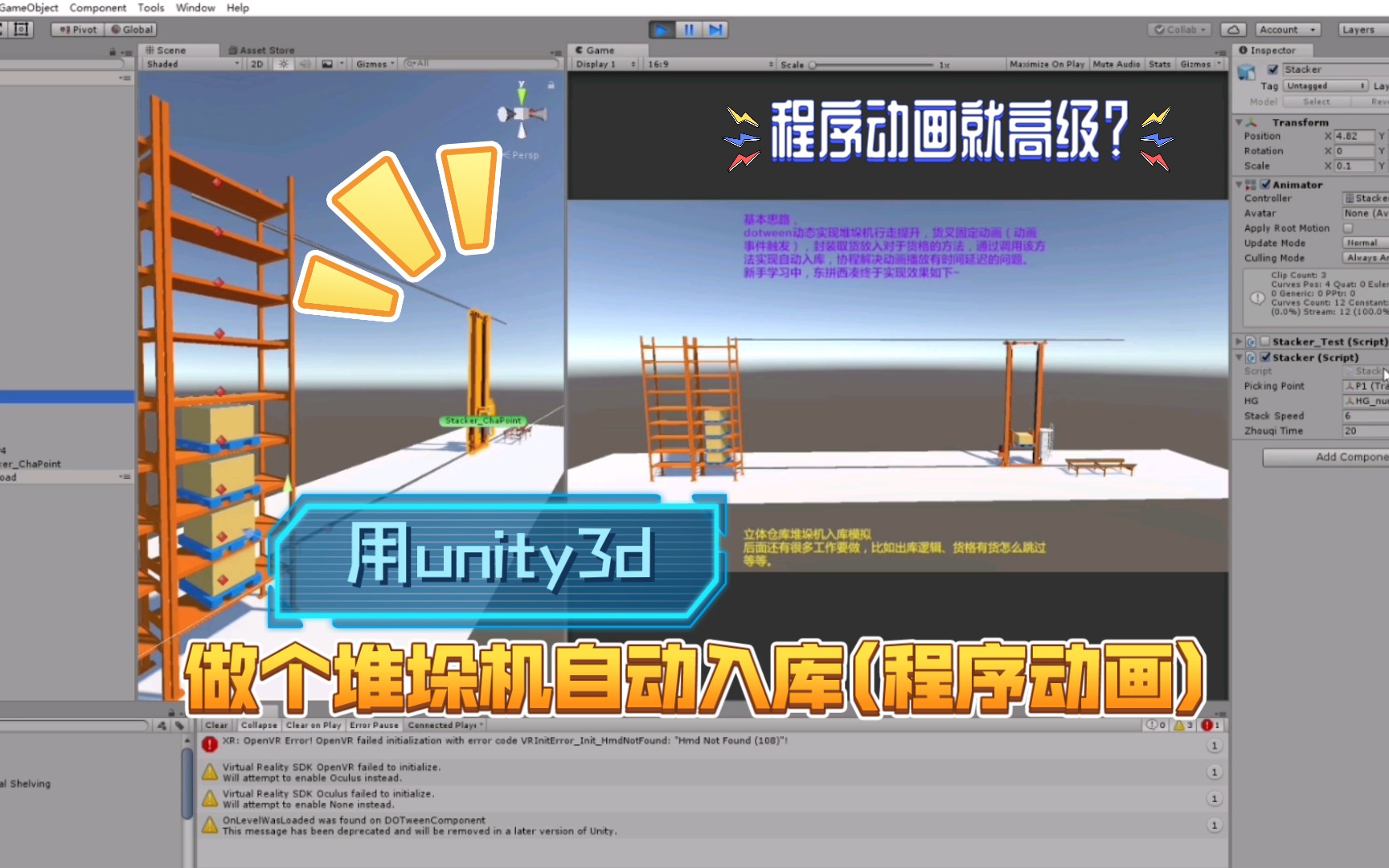Click the Error Pause tab in the Console
Image resolution: width=1389 pixels, height=868 pixels.
coord(374,725)
